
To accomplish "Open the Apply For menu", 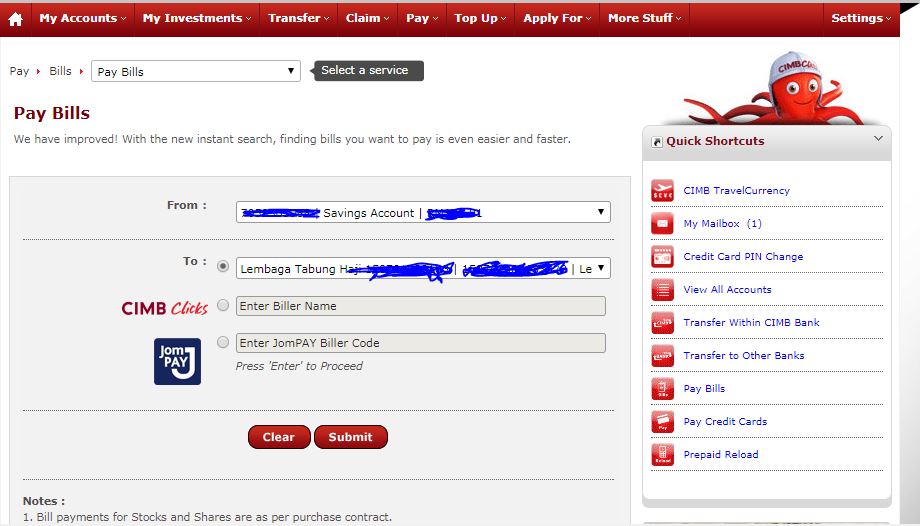I will tap(557, 18).
